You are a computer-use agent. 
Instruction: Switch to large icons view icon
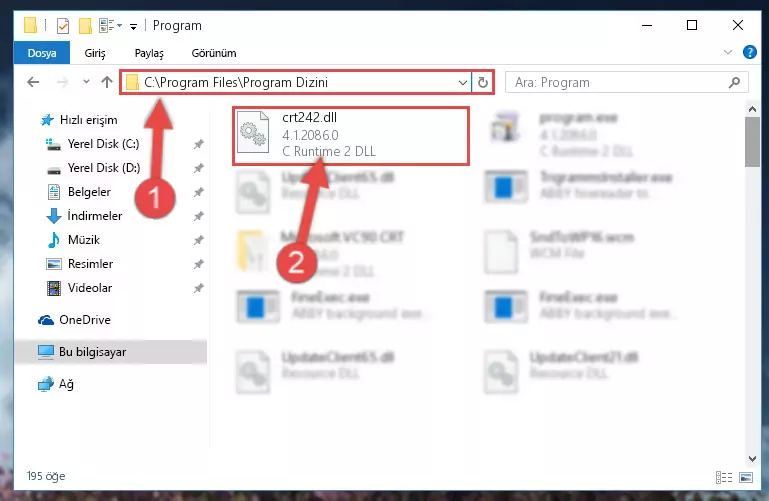point(745,477)
